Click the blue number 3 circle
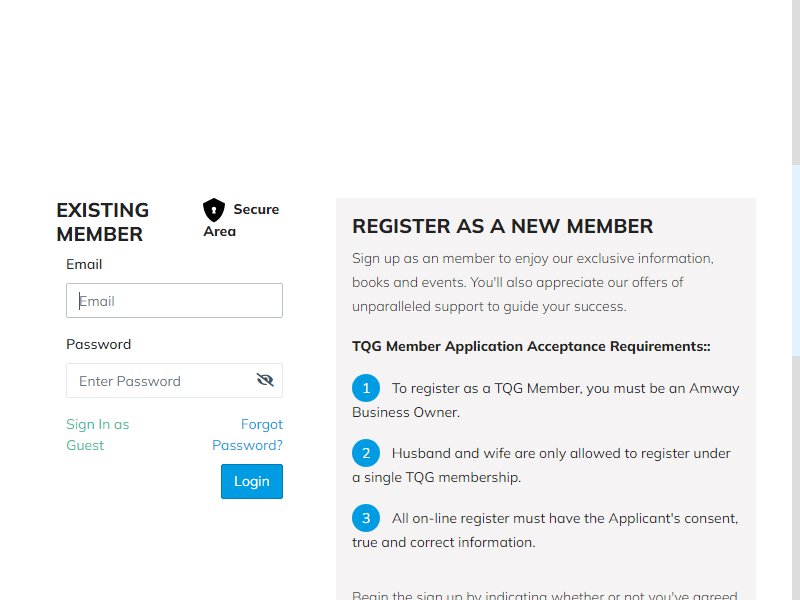 tap(366, 518)
